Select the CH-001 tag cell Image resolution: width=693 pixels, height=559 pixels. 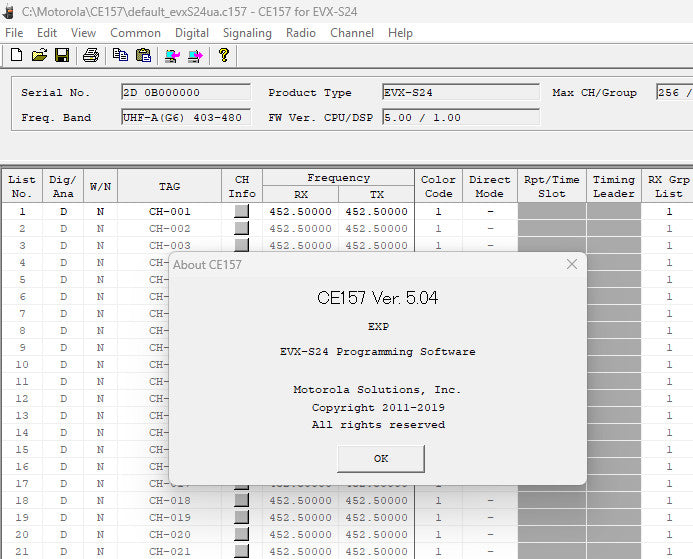[170, 212]
